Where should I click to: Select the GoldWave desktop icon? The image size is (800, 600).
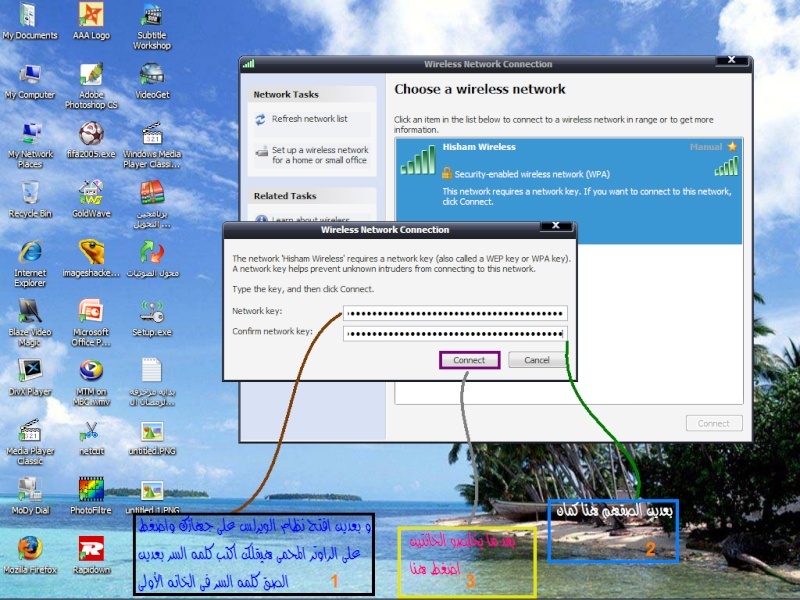[x=91, y=192]
